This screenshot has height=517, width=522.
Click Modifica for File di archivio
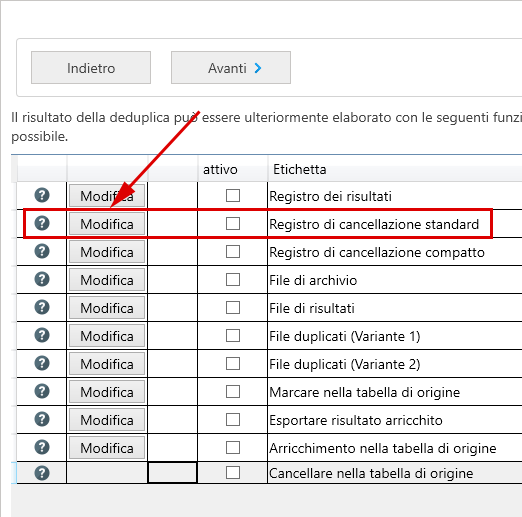point(107,280)
